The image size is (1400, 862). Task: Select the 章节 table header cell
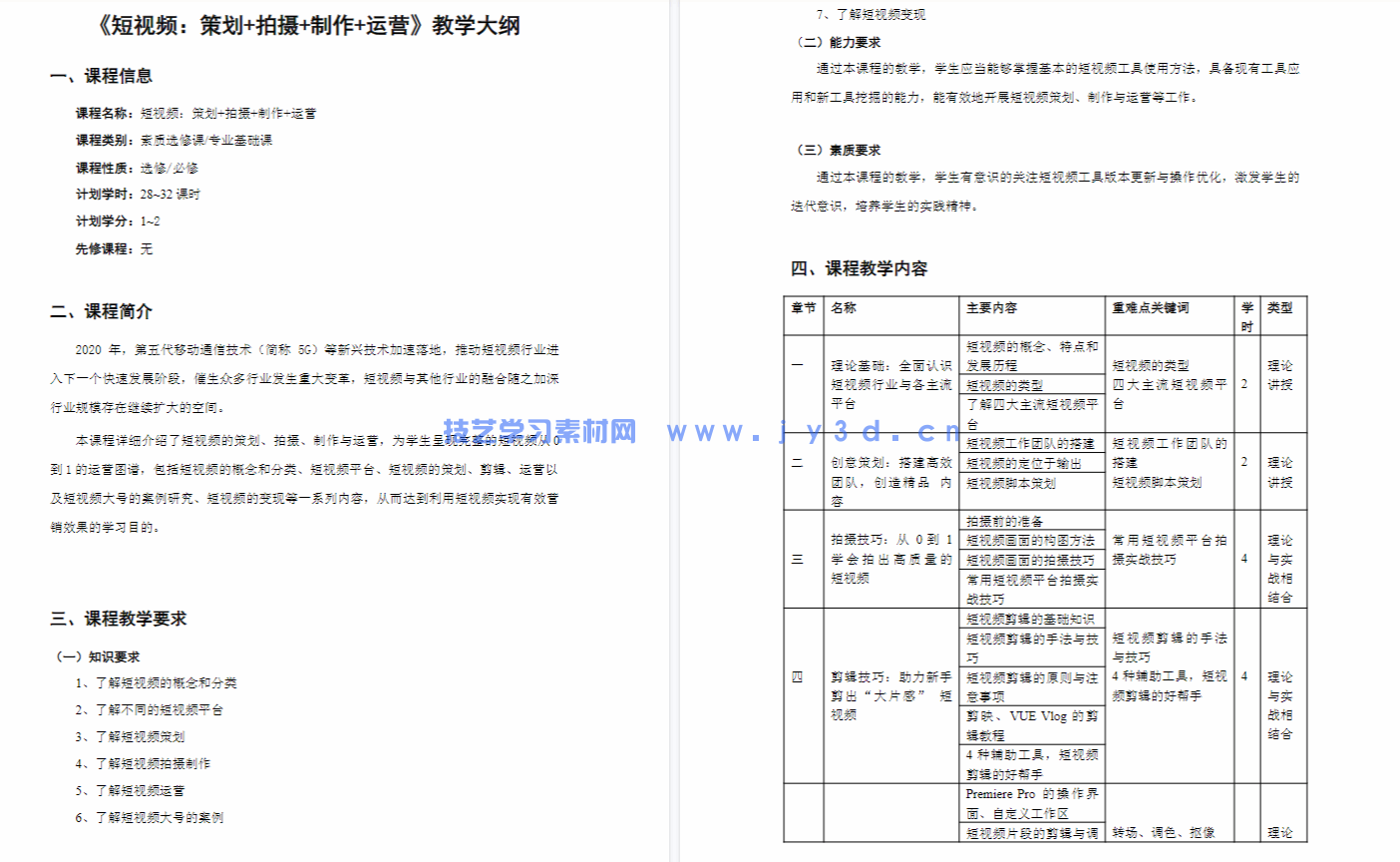803,309
